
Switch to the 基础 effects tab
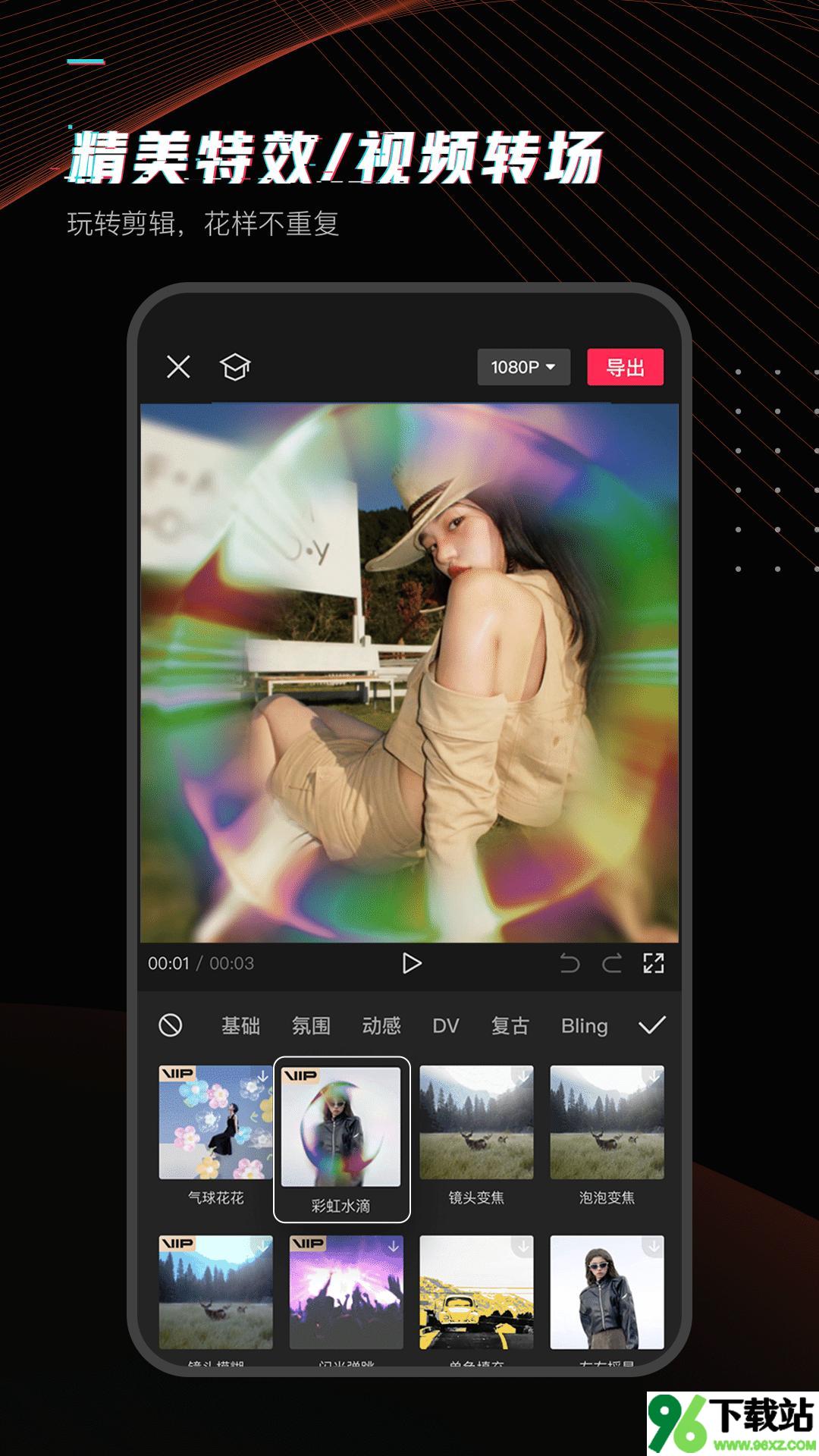240,1026
